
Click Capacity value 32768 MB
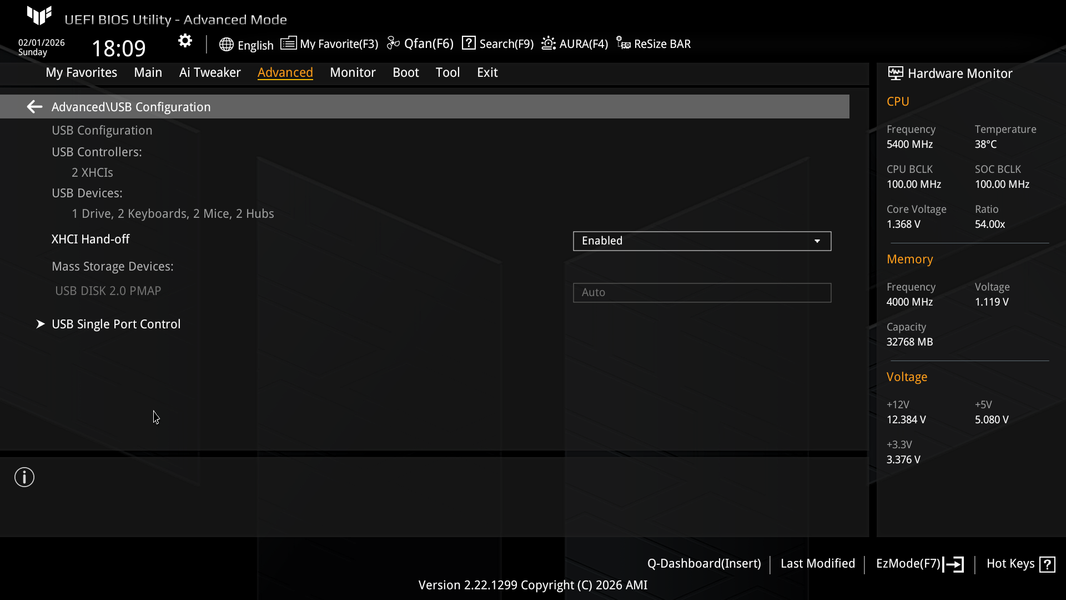[910, 342]
